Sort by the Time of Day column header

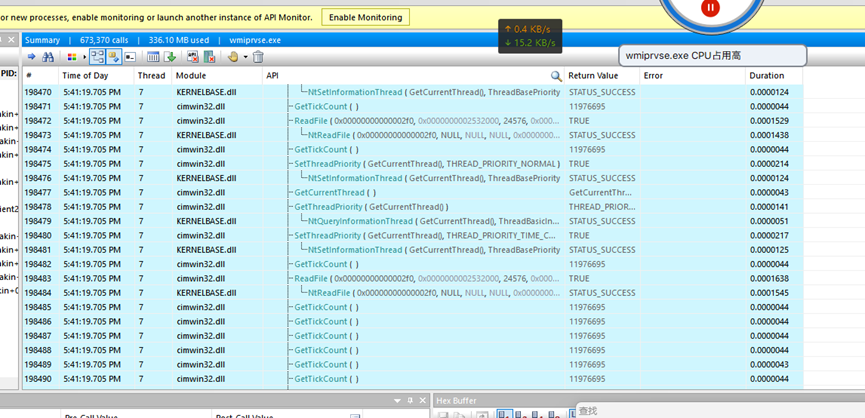pos(96,76)
